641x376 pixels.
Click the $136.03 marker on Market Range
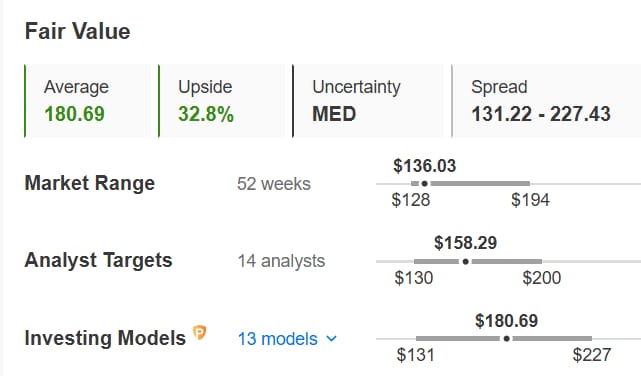(424, 184)
